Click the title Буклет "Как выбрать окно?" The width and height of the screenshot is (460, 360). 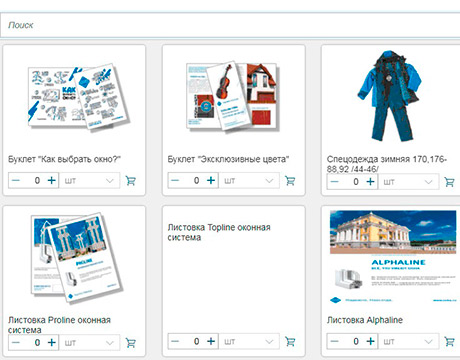tap(64, 159)
